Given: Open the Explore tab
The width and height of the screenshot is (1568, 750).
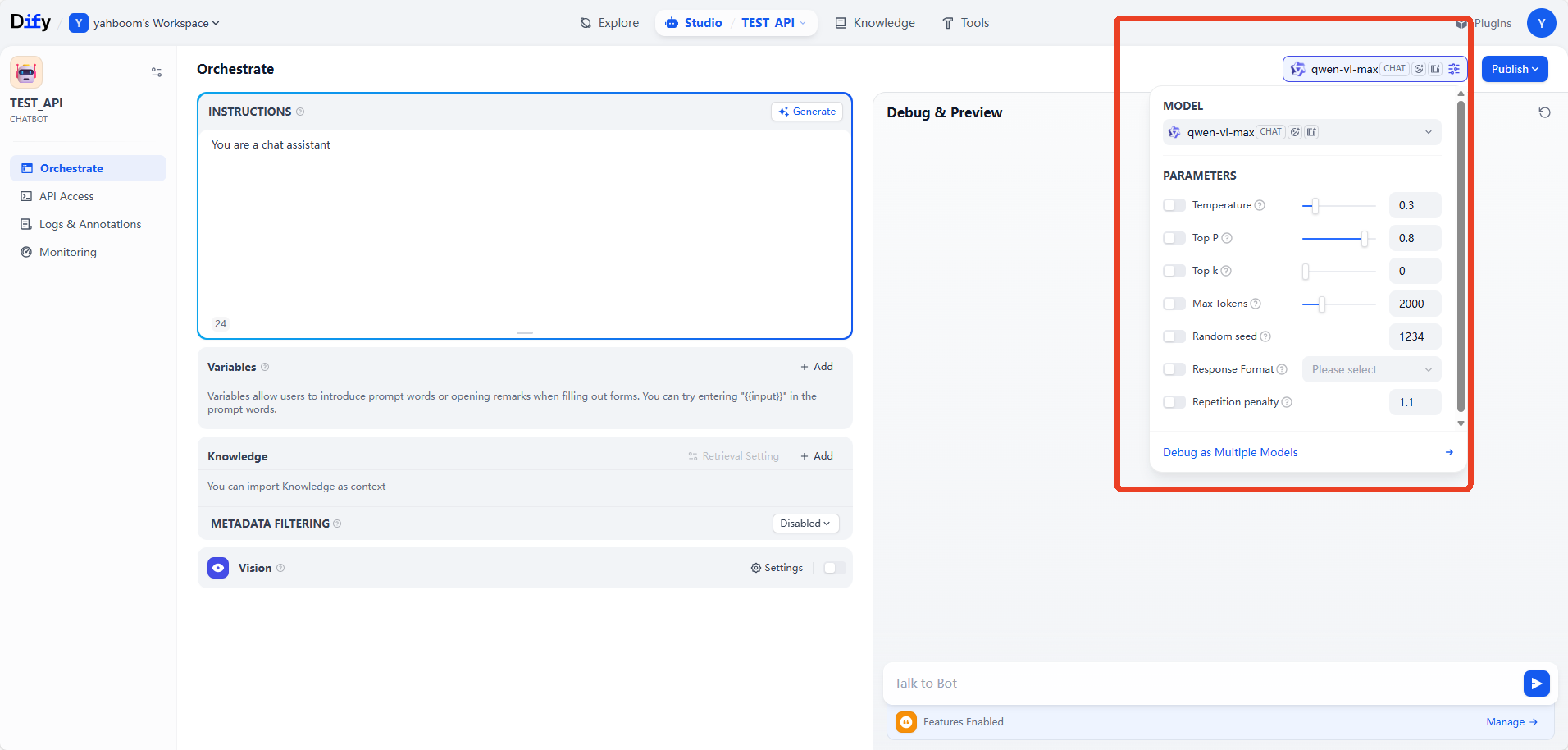Looking at the screenshot, I should click(609, 23).
